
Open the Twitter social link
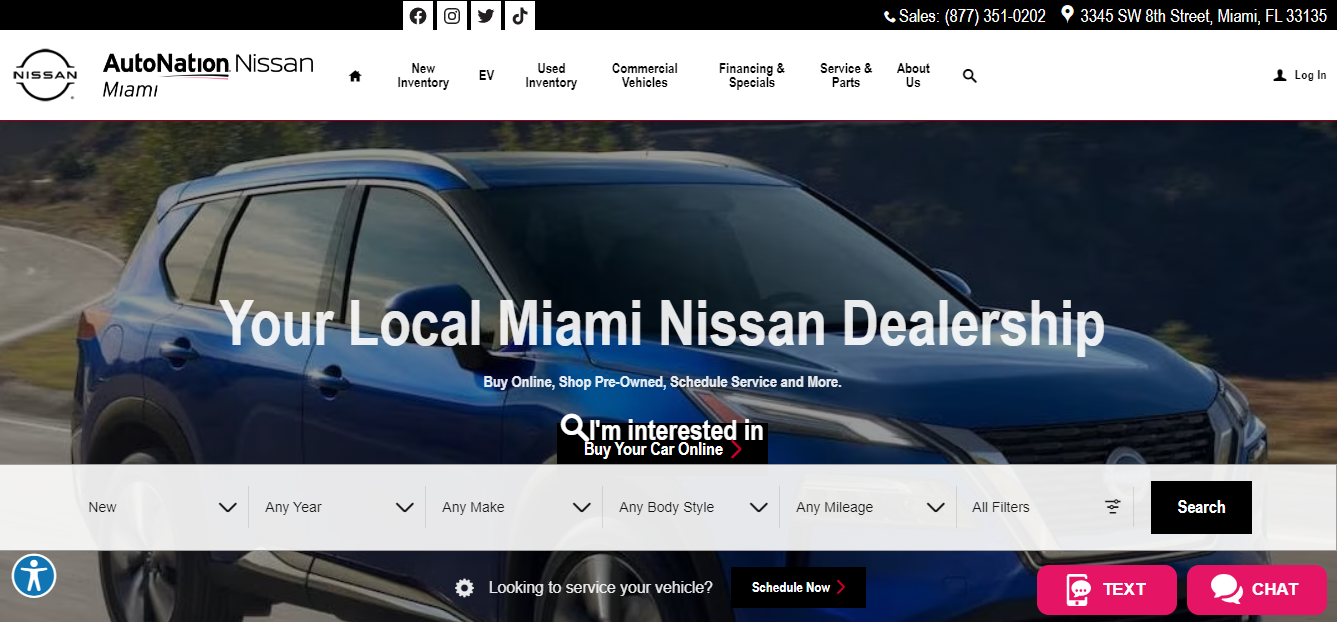pos(486,15)
